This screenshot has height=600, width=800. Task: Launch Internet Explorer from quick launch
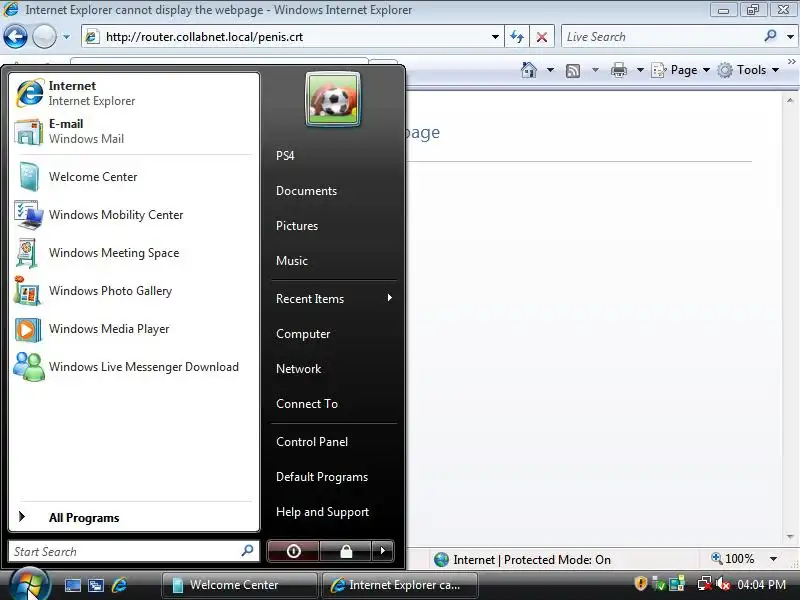[119, 585]
